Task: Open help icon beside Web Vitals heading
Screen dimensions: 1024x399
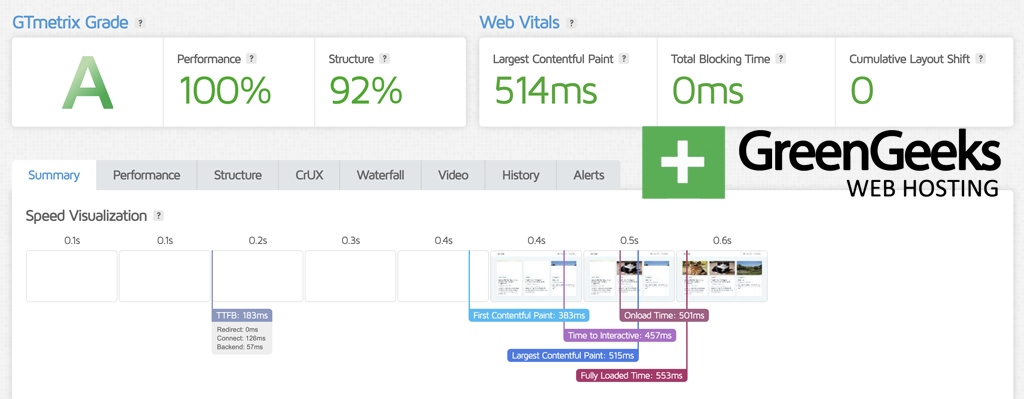Action: [x=571, y=23]
